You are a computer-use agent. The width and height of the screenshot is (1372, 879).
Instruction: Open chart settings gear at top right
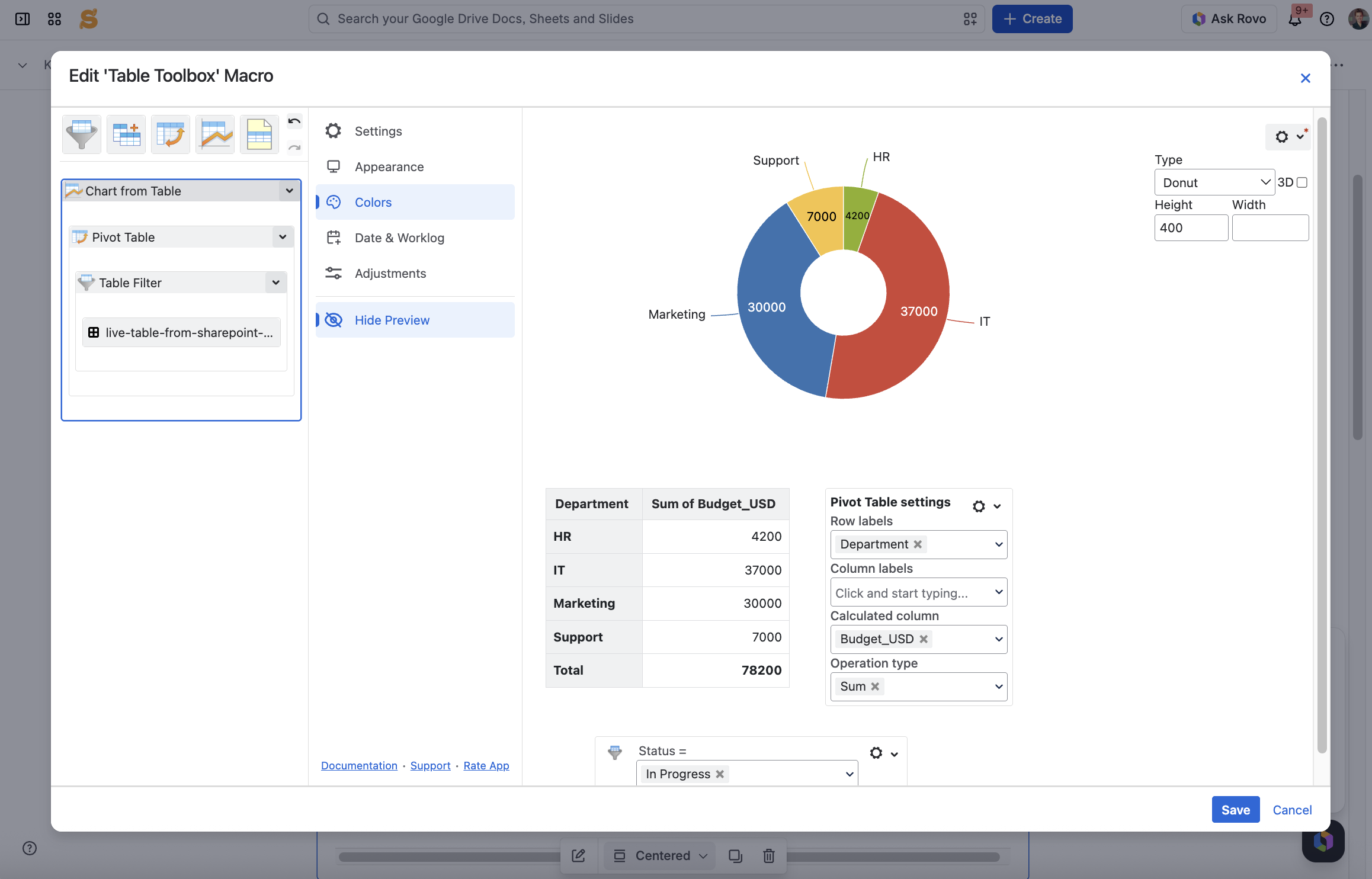point(1282,137)
